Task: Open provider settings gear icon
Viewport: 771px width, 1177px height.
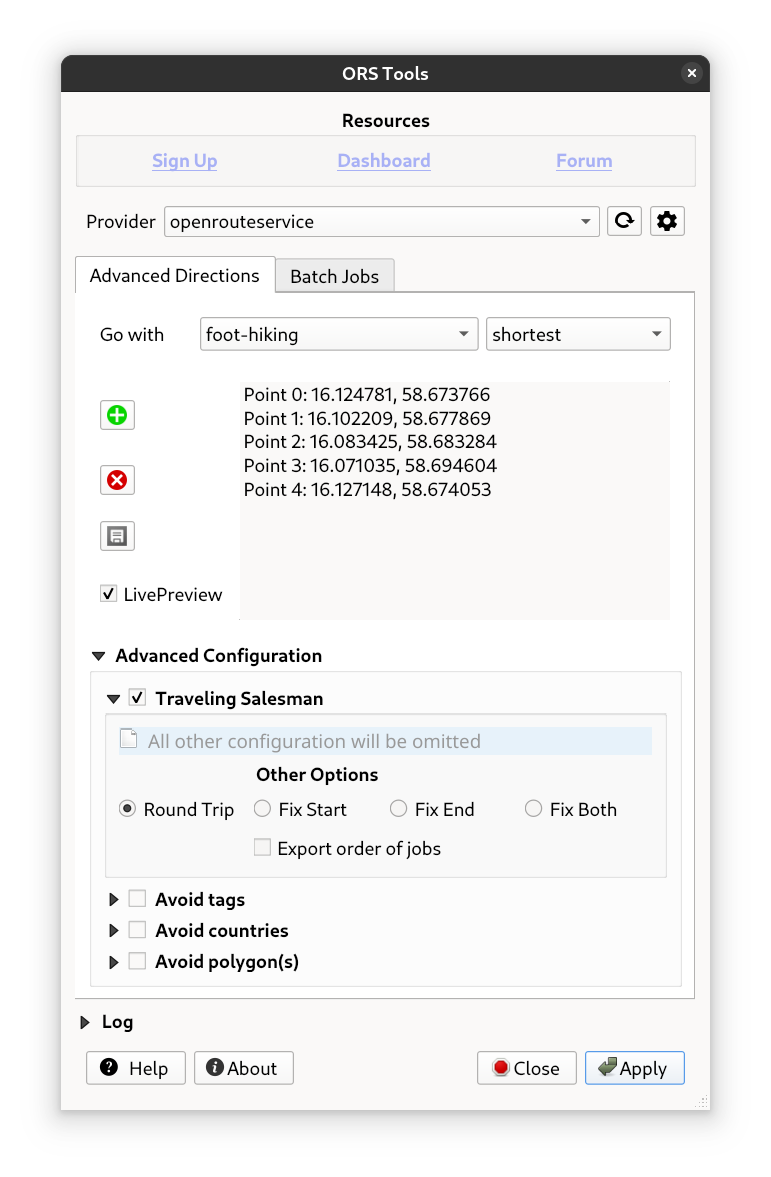Action: click(667, 221)
